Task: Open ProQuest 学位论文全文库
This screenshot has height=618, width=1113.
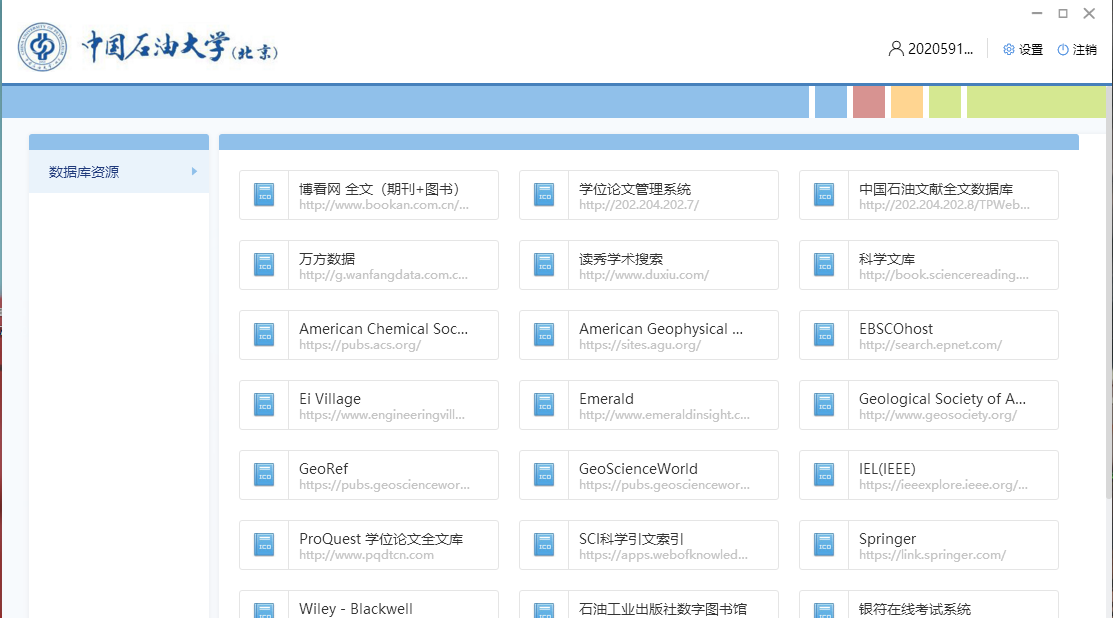Action: pyautogui.click(x=380, y=539)
